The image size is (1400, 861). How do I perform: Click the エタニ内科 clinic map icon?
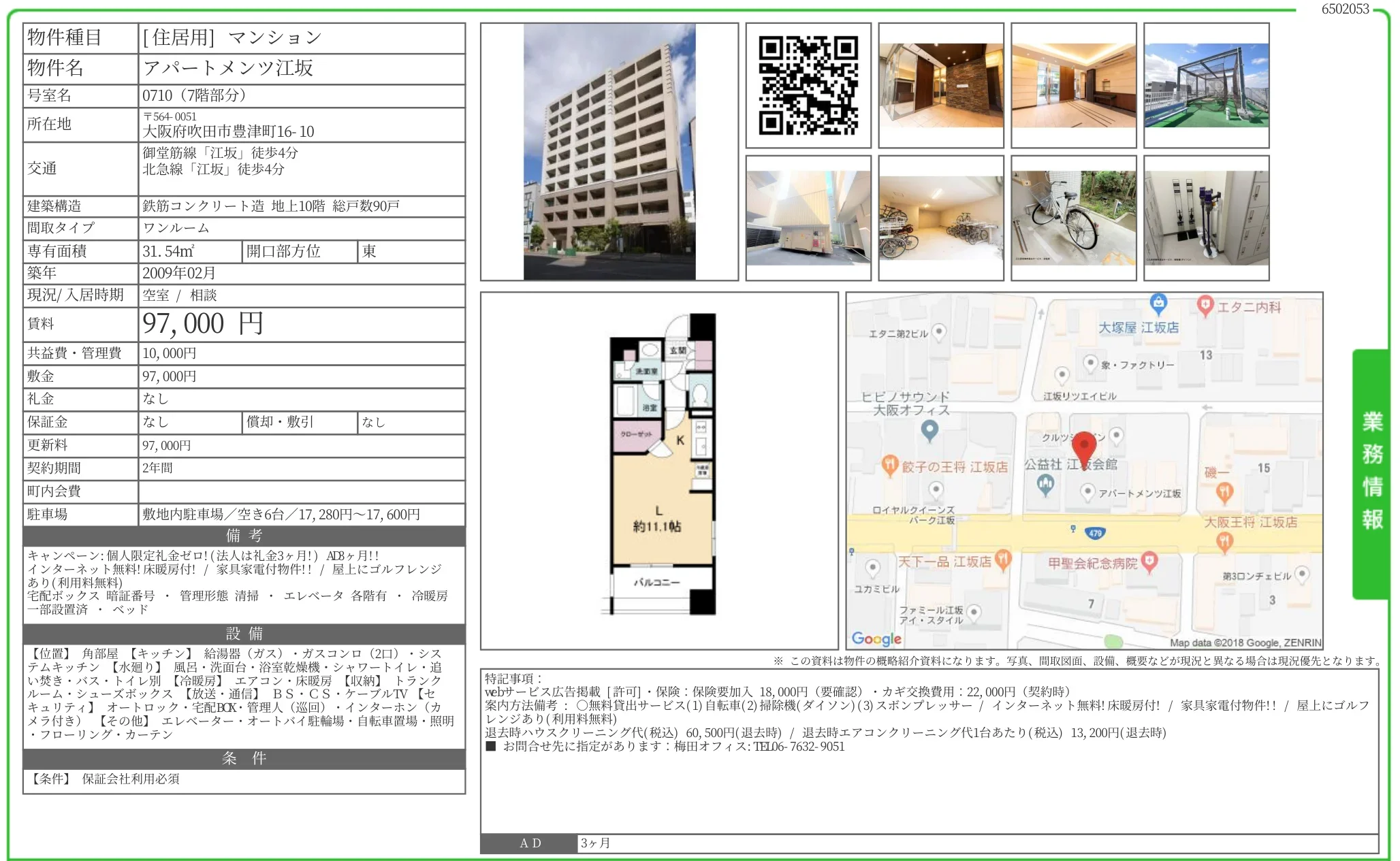pos(1205,305)
